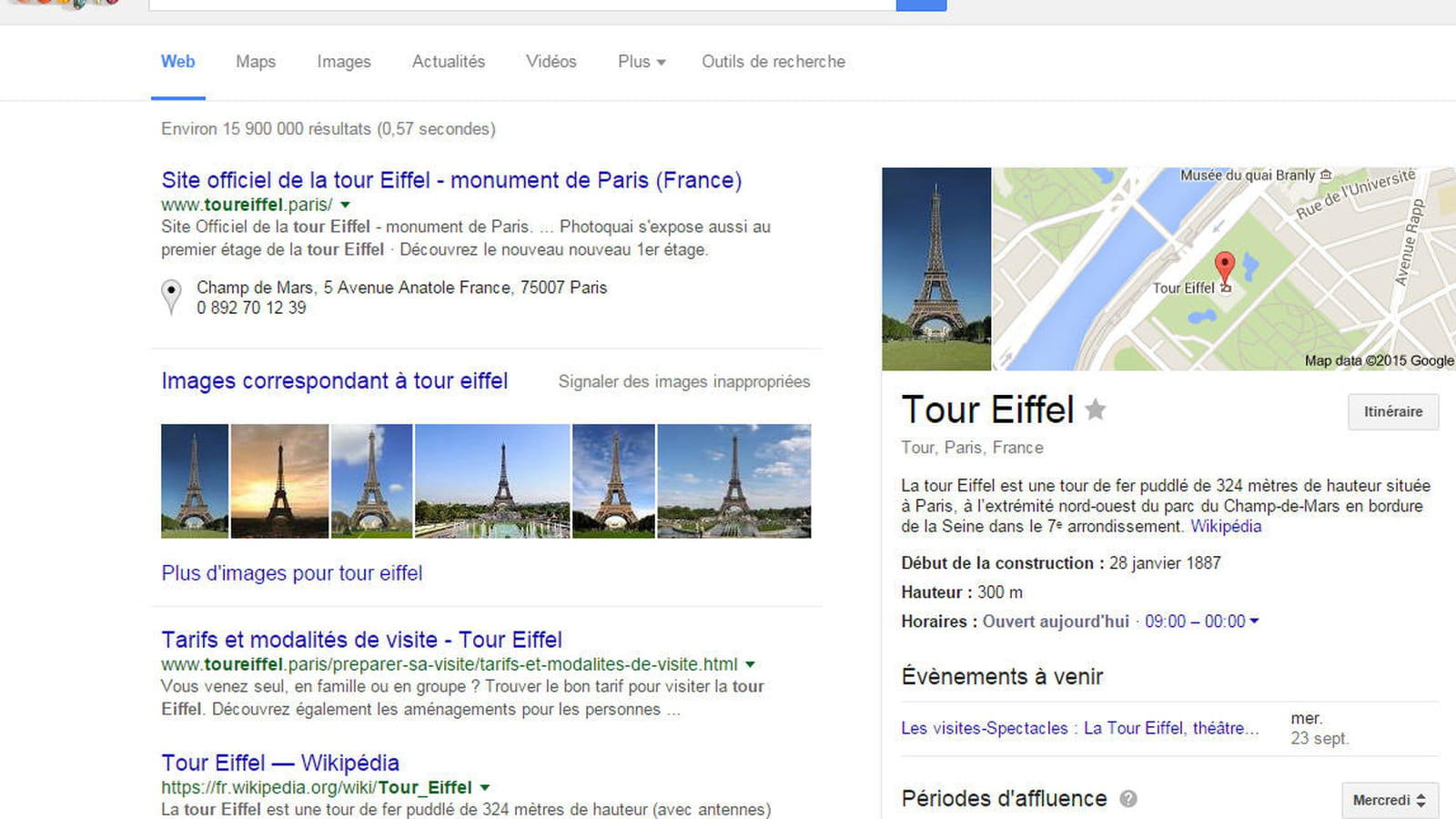Open the Wikipédia link in the knowledge panel
The image size is (1456, 819).
click(1226, 526)
